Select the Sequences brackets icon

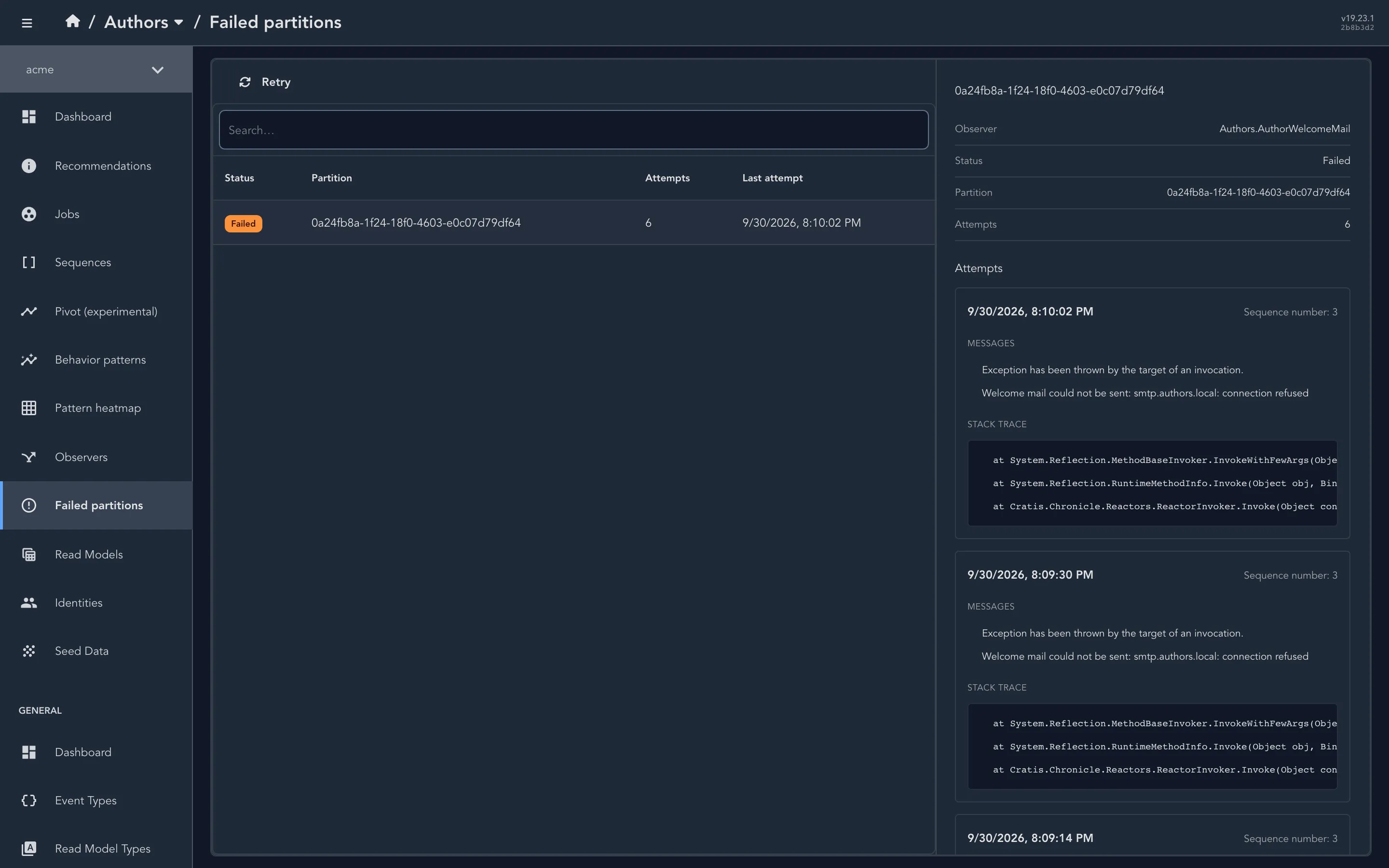tap(29, 262)
